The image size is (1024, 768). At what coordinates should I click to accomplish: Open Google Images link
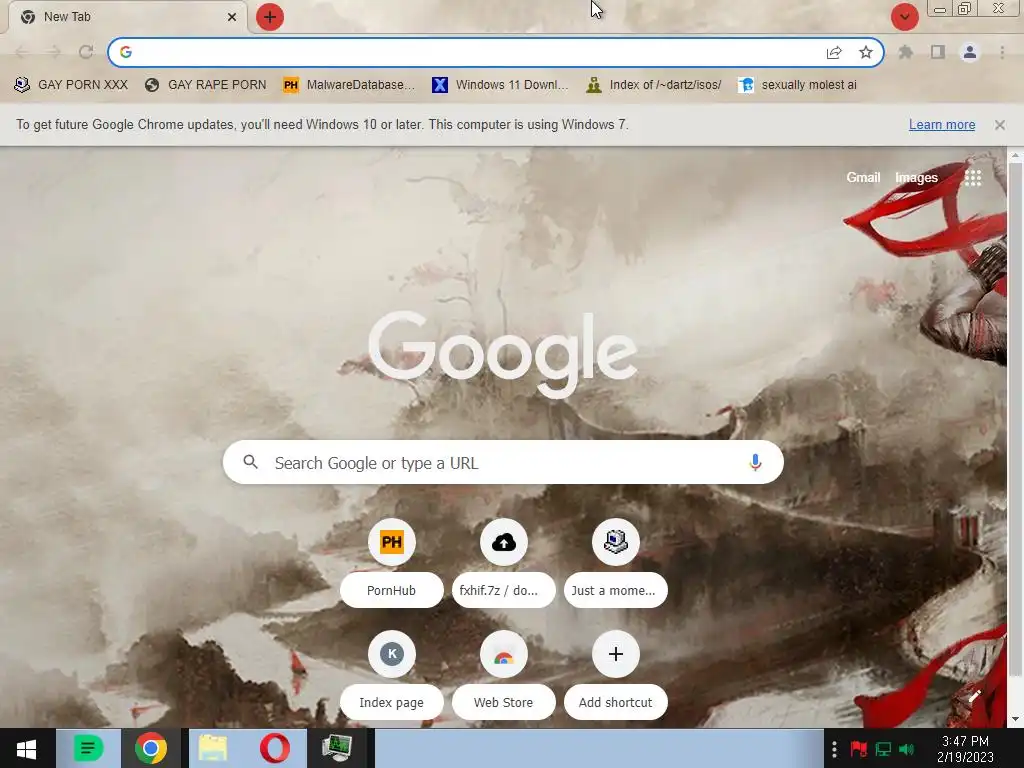click(x=916, y=178)
